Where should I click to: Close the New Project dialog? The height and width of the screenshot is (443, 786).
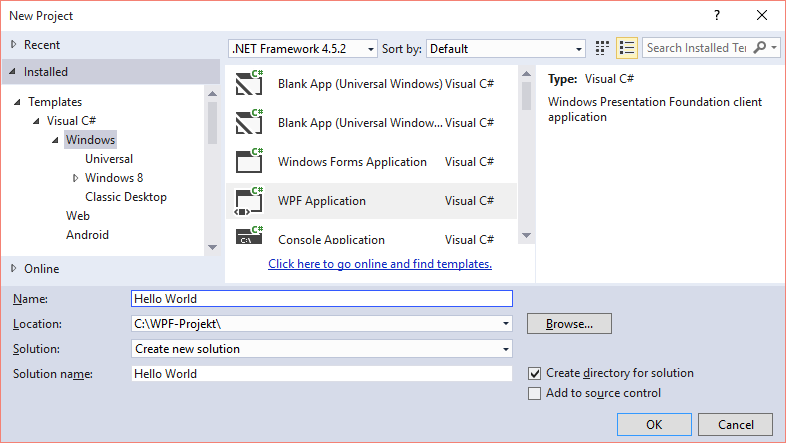(762, 16)
